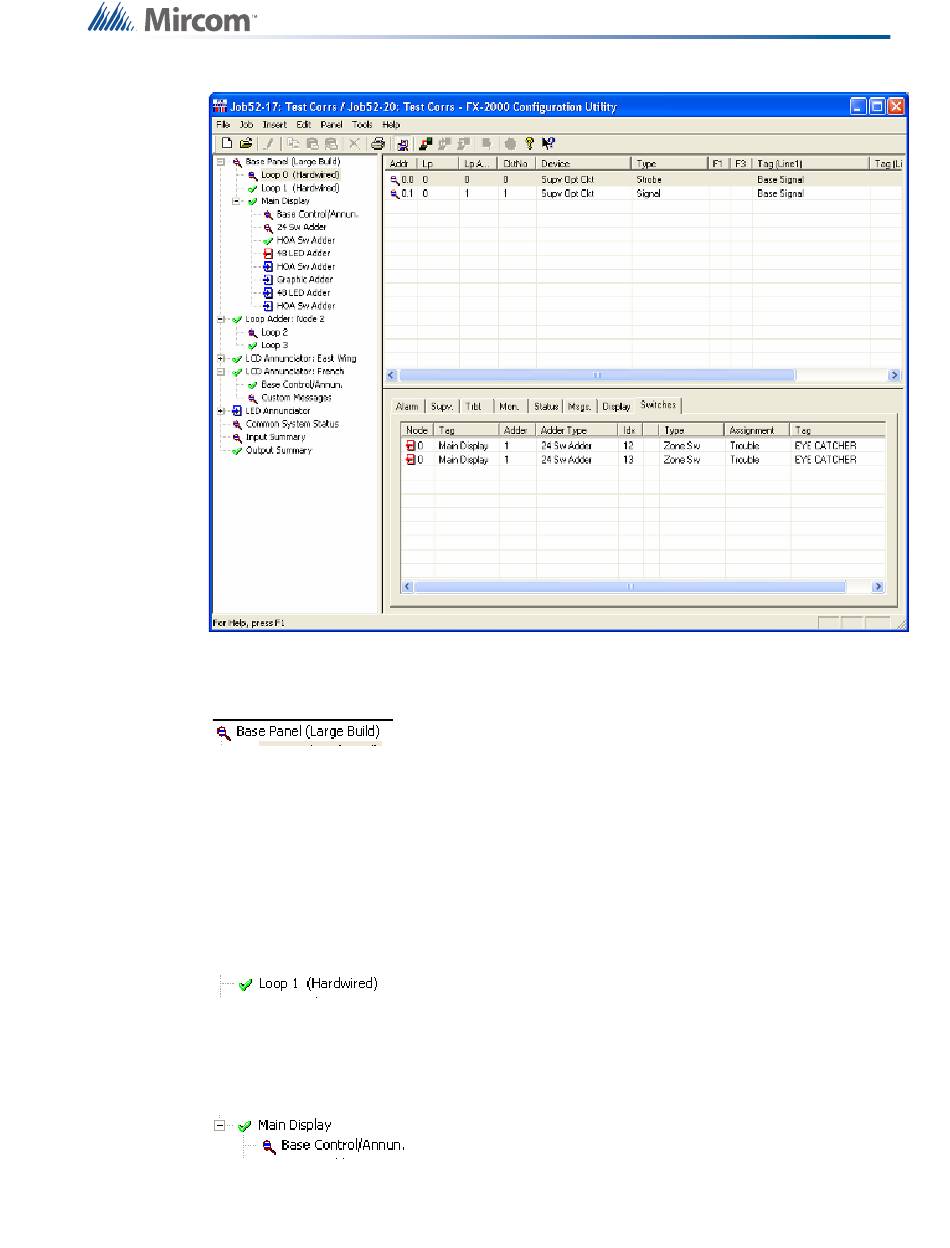The width and height of the screenshot is (950, 1248).
Task: Click the Node column header
Action: (418, 430)
